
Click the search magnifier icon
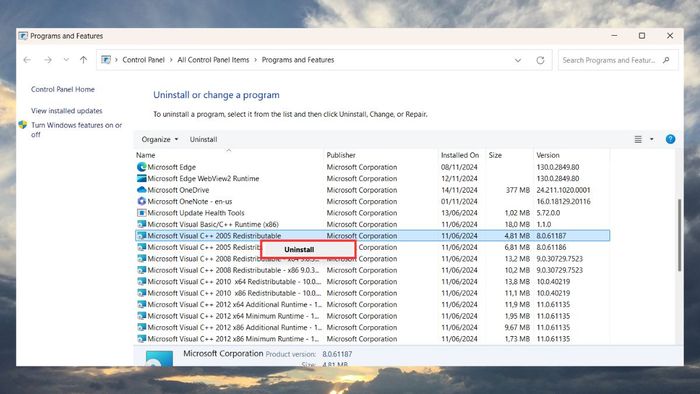(x=666, y=60)
